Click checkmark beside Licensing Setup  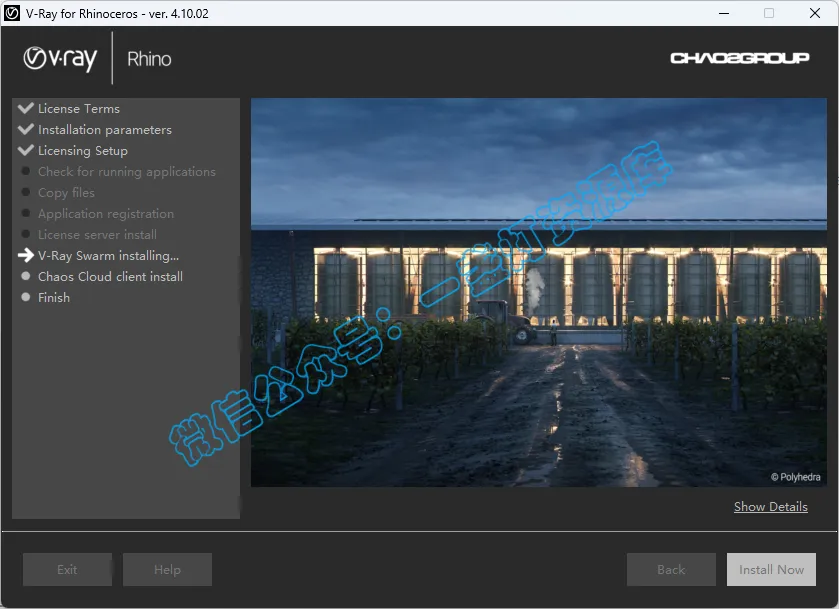26,150
